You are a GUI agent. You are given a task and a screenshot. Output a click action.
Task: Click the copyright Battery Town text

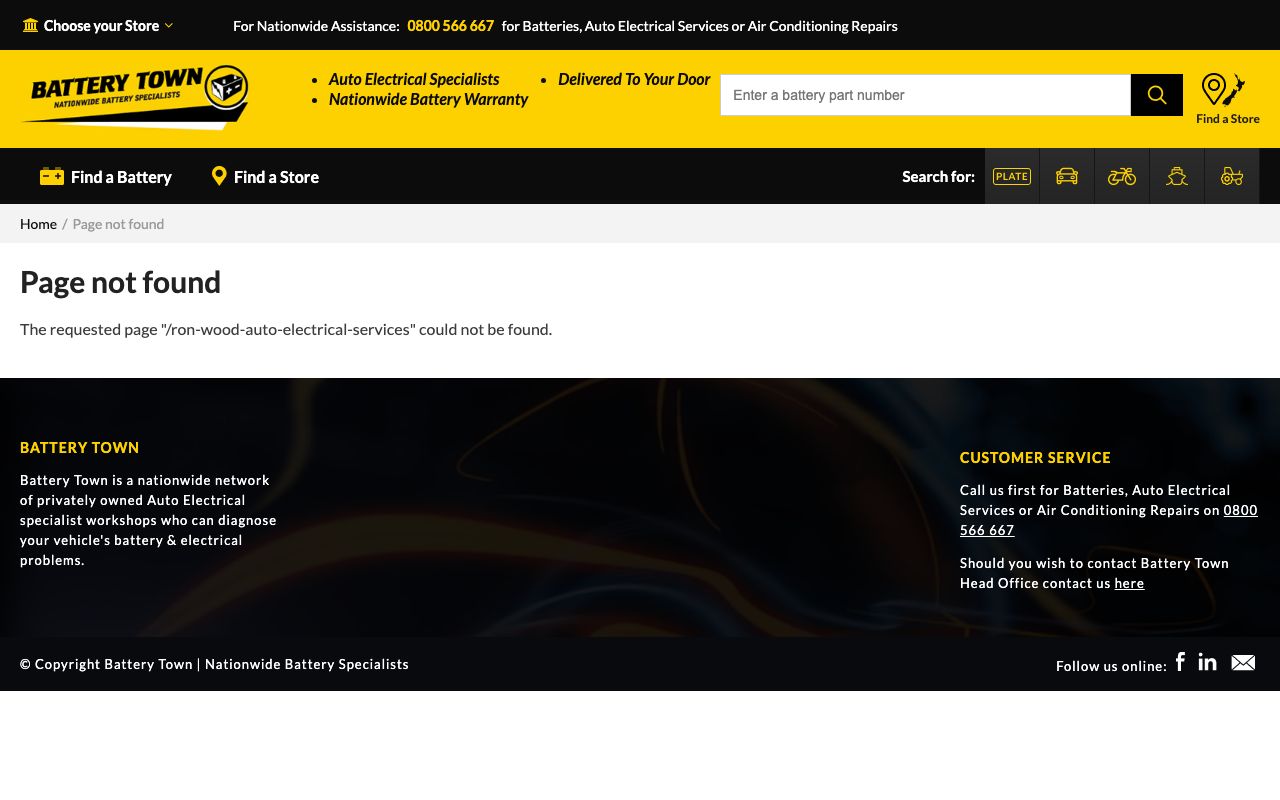214,664
